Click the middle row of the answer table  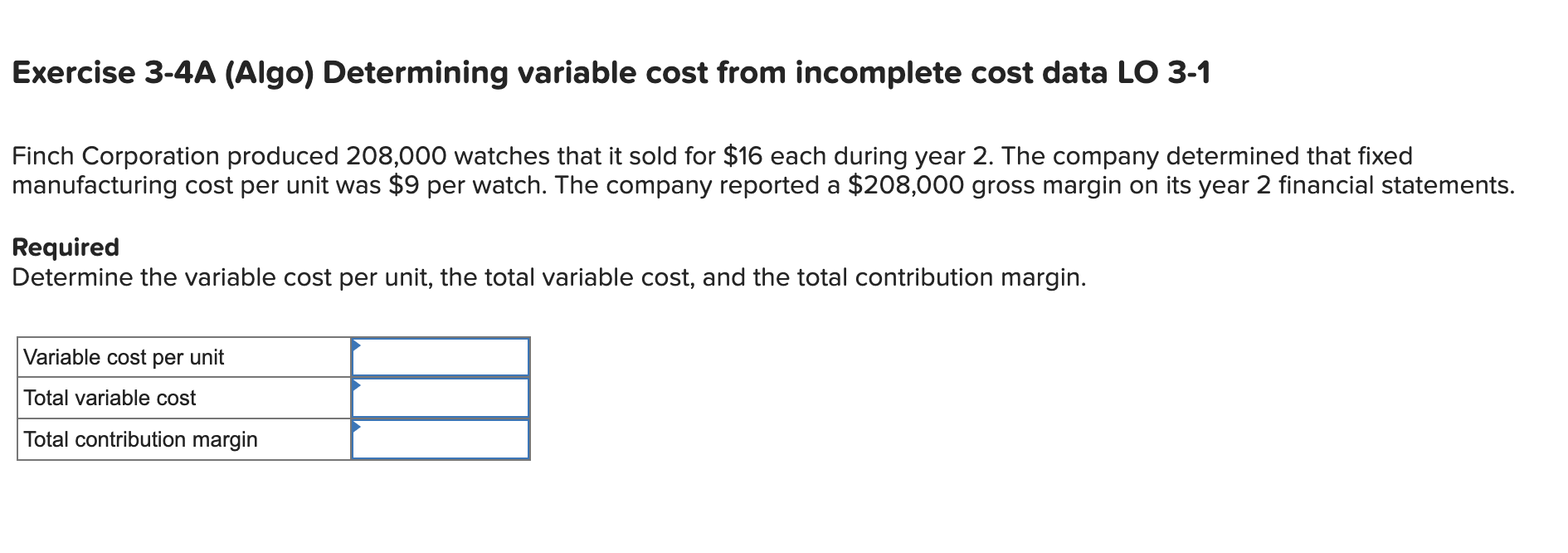coord(274,399)
